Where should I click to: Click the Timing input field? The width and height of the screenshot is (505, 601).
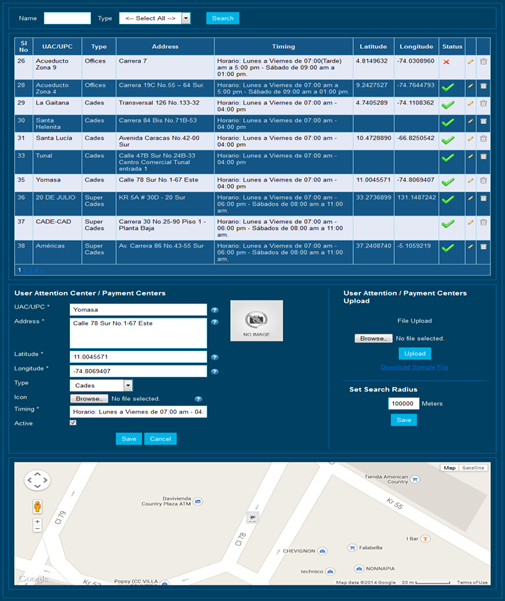pyautogui.click(x=138, y=412)
